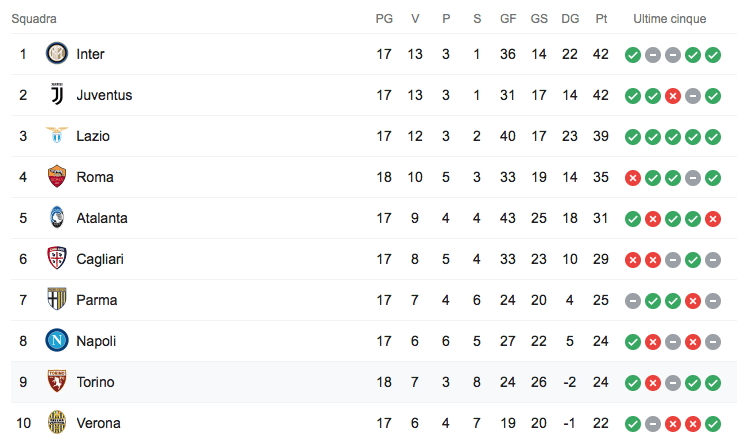Click Inter's most recent win indicator
The image size is (737, 441).
pos(712,55)
